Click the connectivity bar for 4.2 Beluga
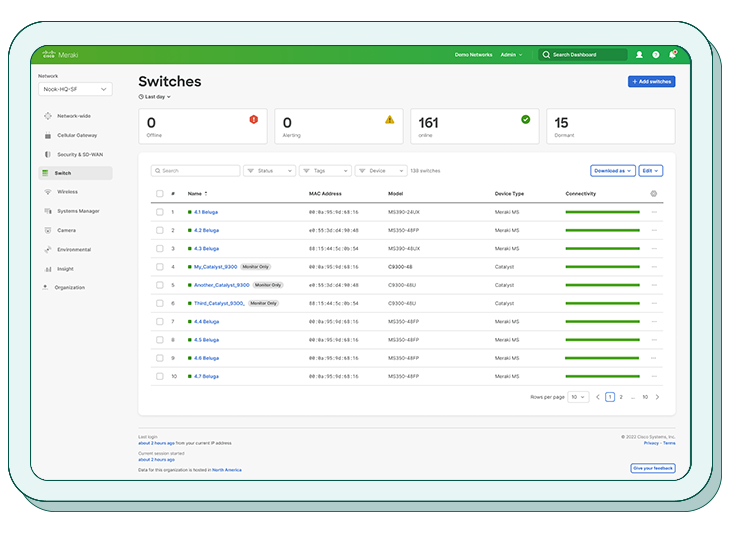 tap(602, 230)
